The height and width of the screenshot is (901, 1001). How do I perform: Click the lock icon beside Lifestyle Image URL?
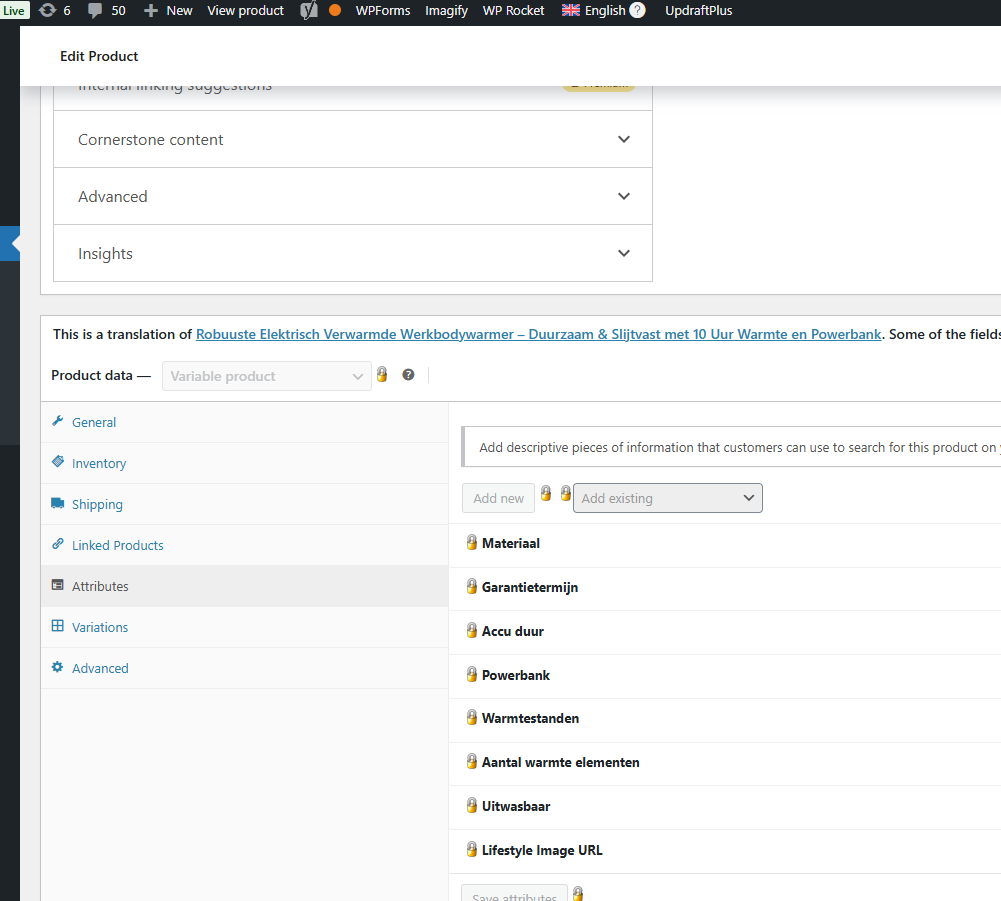pos(472,850)
